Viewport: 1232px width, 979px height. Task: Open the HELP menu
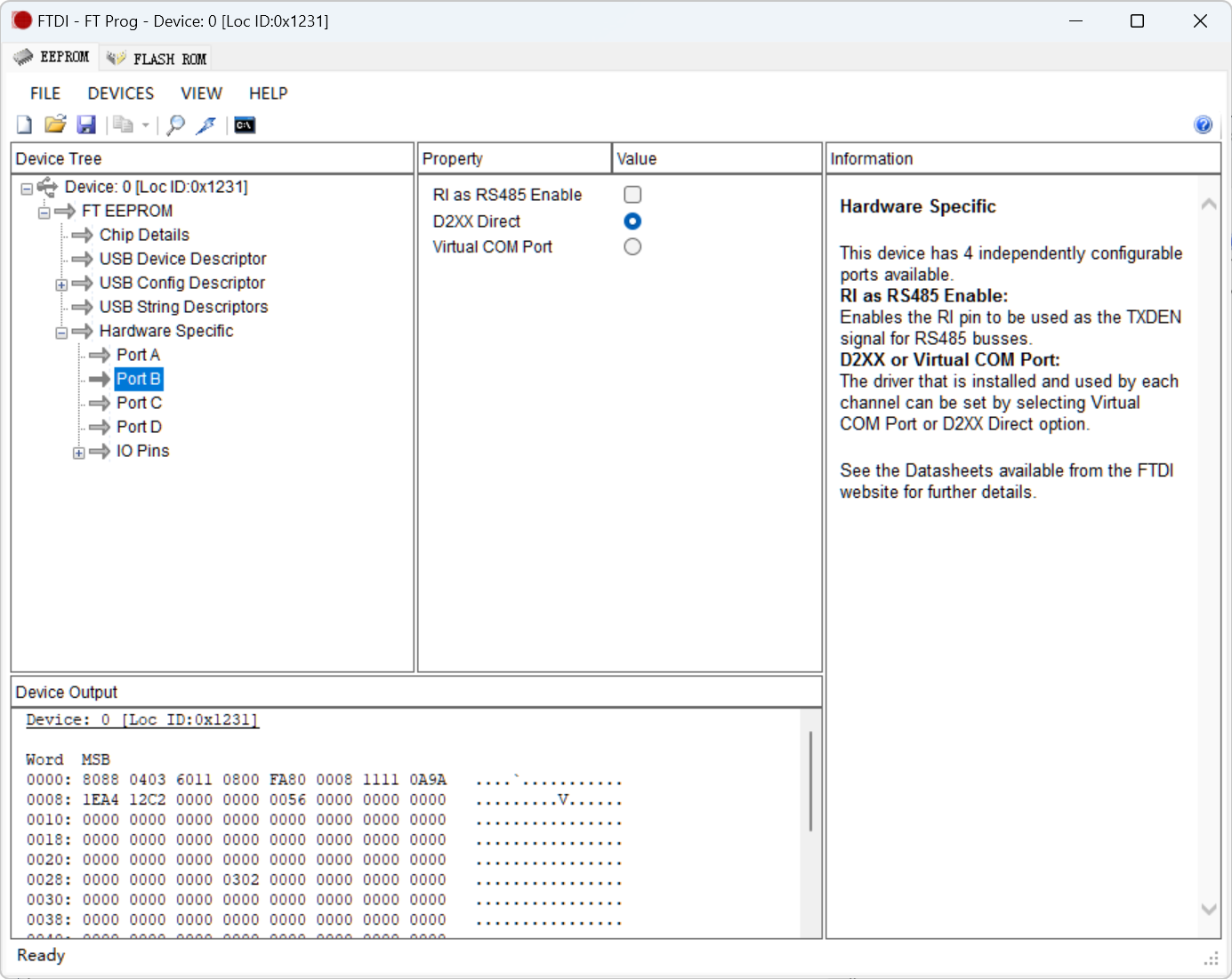point(269,93)
